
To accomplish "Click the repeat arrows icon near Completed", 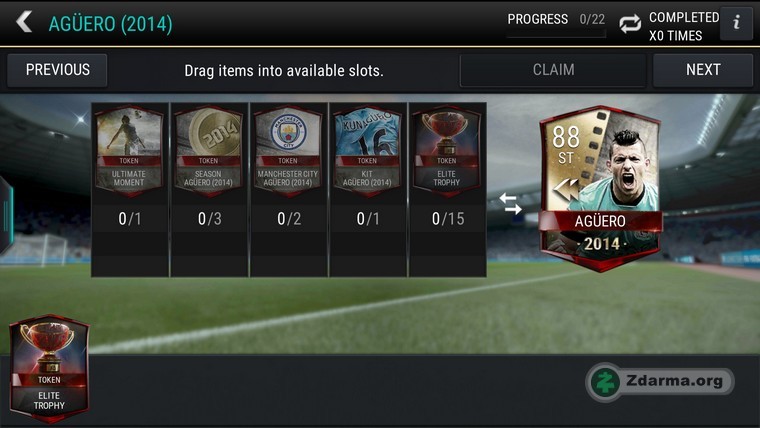I will tap(630, 23).
